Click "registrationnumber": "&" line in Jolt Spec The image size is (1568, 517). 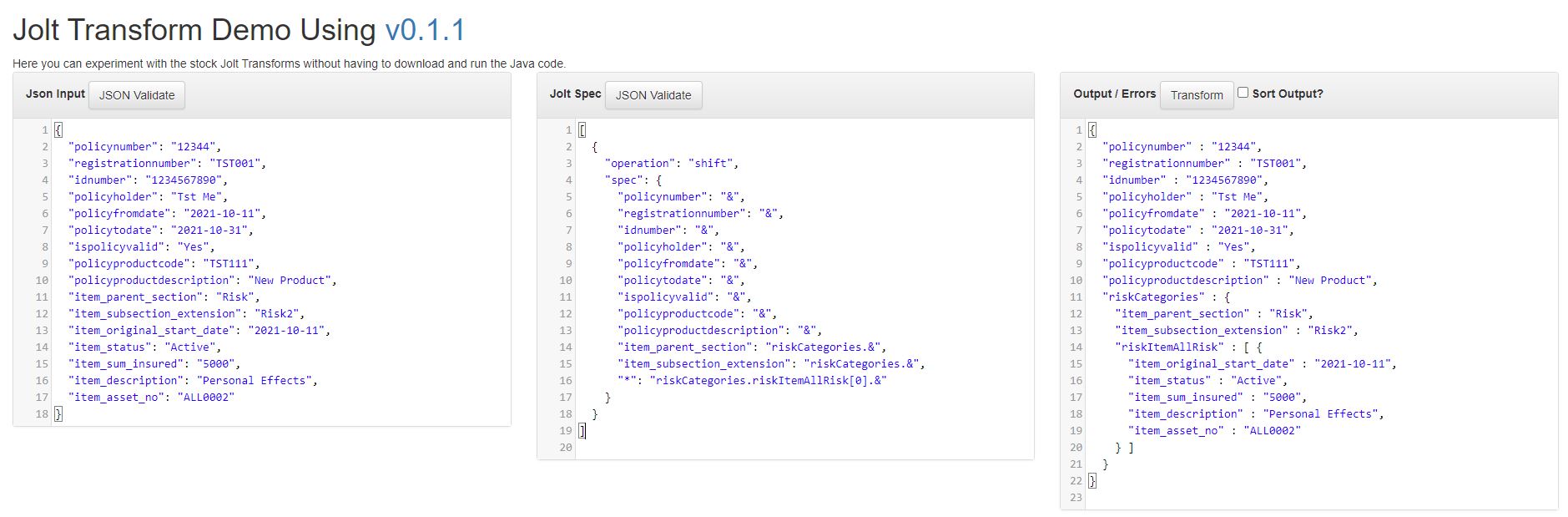coord(701,214)
